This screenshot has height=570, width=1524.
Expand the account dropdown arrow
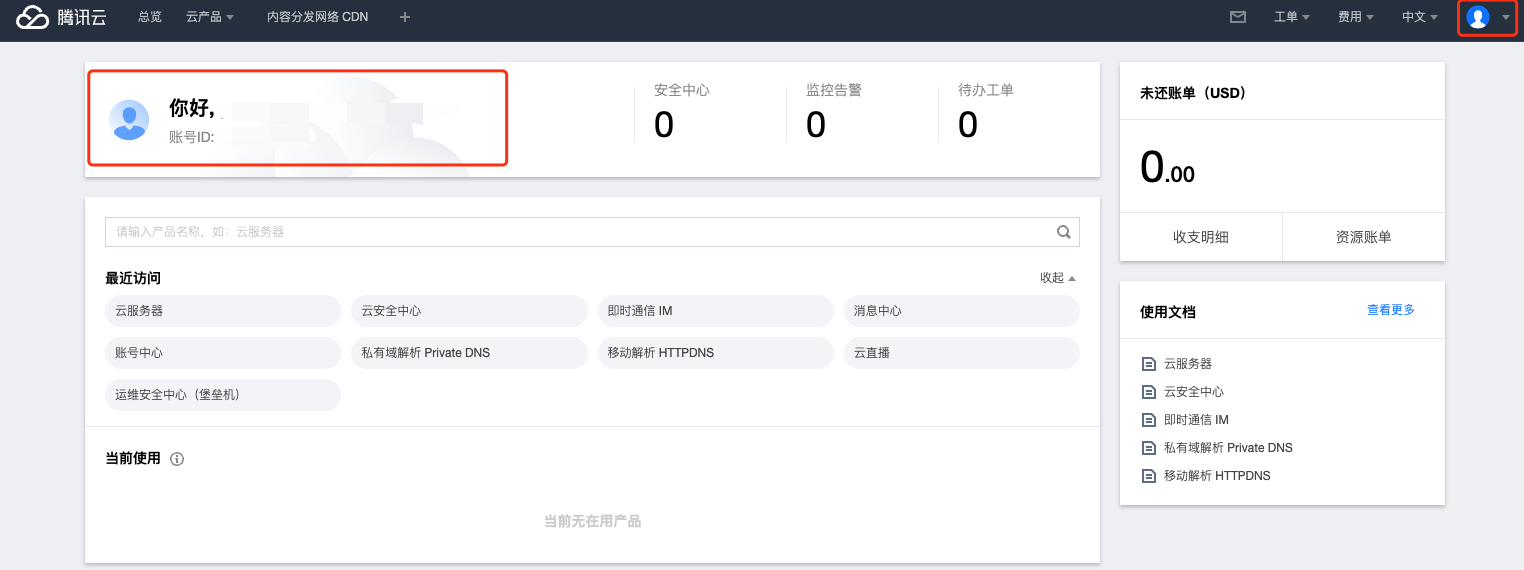click(1506, 17)
